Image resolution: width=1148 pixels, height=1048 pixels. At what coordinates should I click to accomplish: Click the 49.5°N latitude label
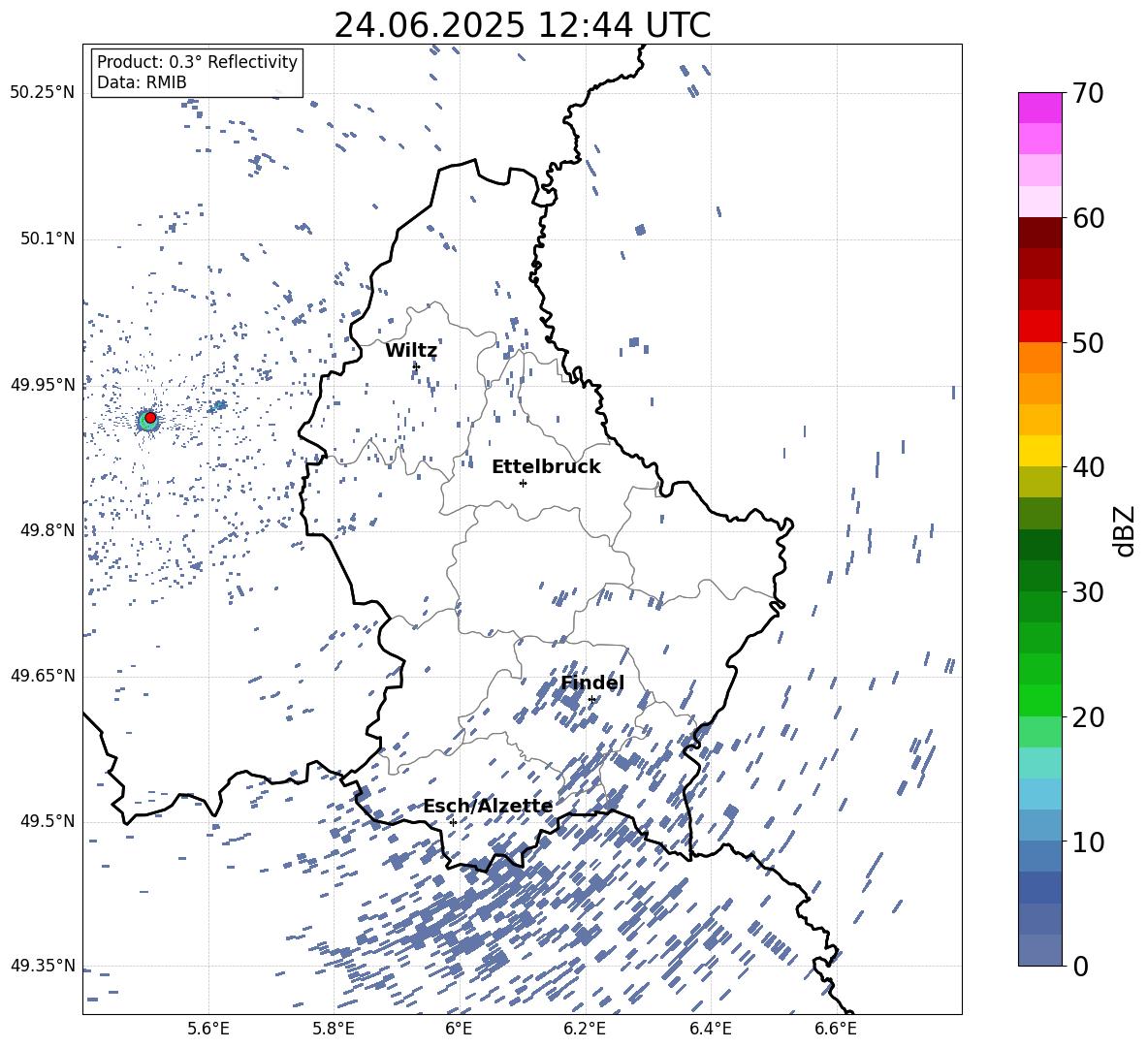coord(47,821)
